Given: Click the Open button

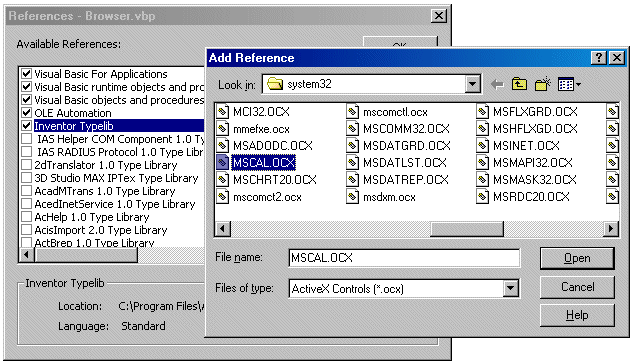Looking at the screenshot, I should point(577,258).
